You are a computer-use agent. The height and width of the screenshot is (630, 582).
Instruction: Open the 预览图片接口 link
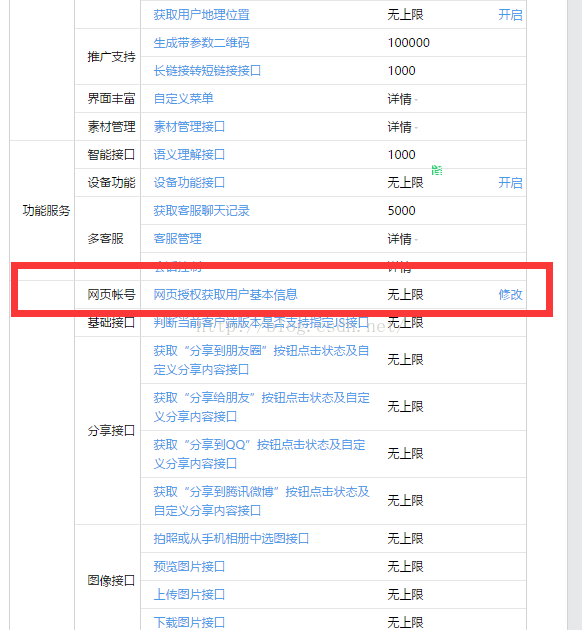pyautogui.click(x=189, y=567)
